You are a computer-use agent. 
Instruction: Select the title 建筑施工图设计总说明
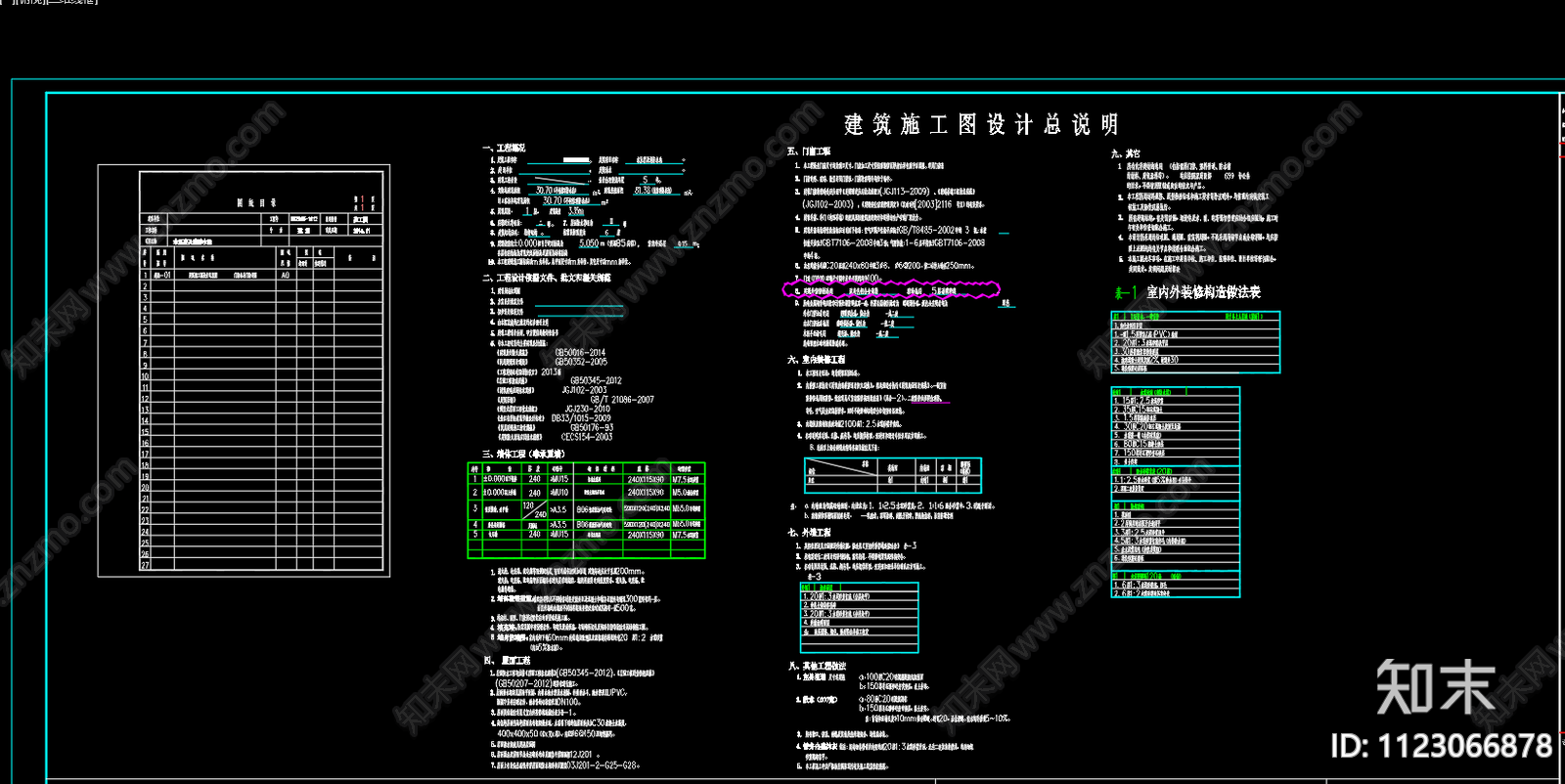(x=981, y=124)
